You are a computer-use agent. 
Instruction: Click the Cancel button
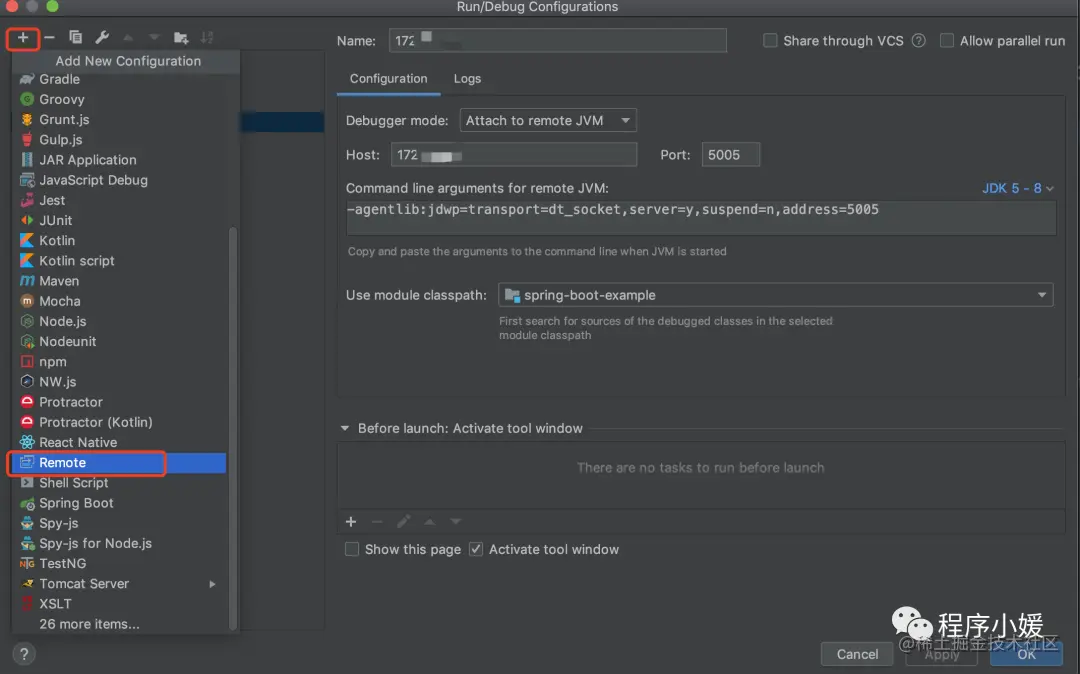tap(857, 654)
